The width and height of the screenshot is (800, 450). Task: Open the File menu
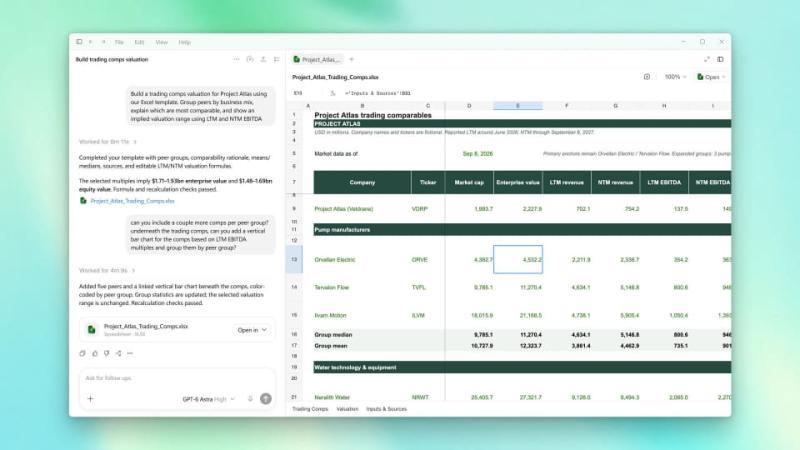(119, 42)
